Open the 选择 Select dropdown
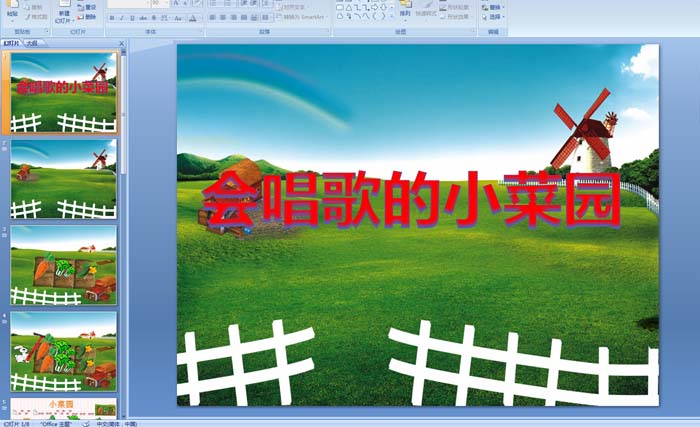This screenshot has height=427, width=700. (494, 17)
